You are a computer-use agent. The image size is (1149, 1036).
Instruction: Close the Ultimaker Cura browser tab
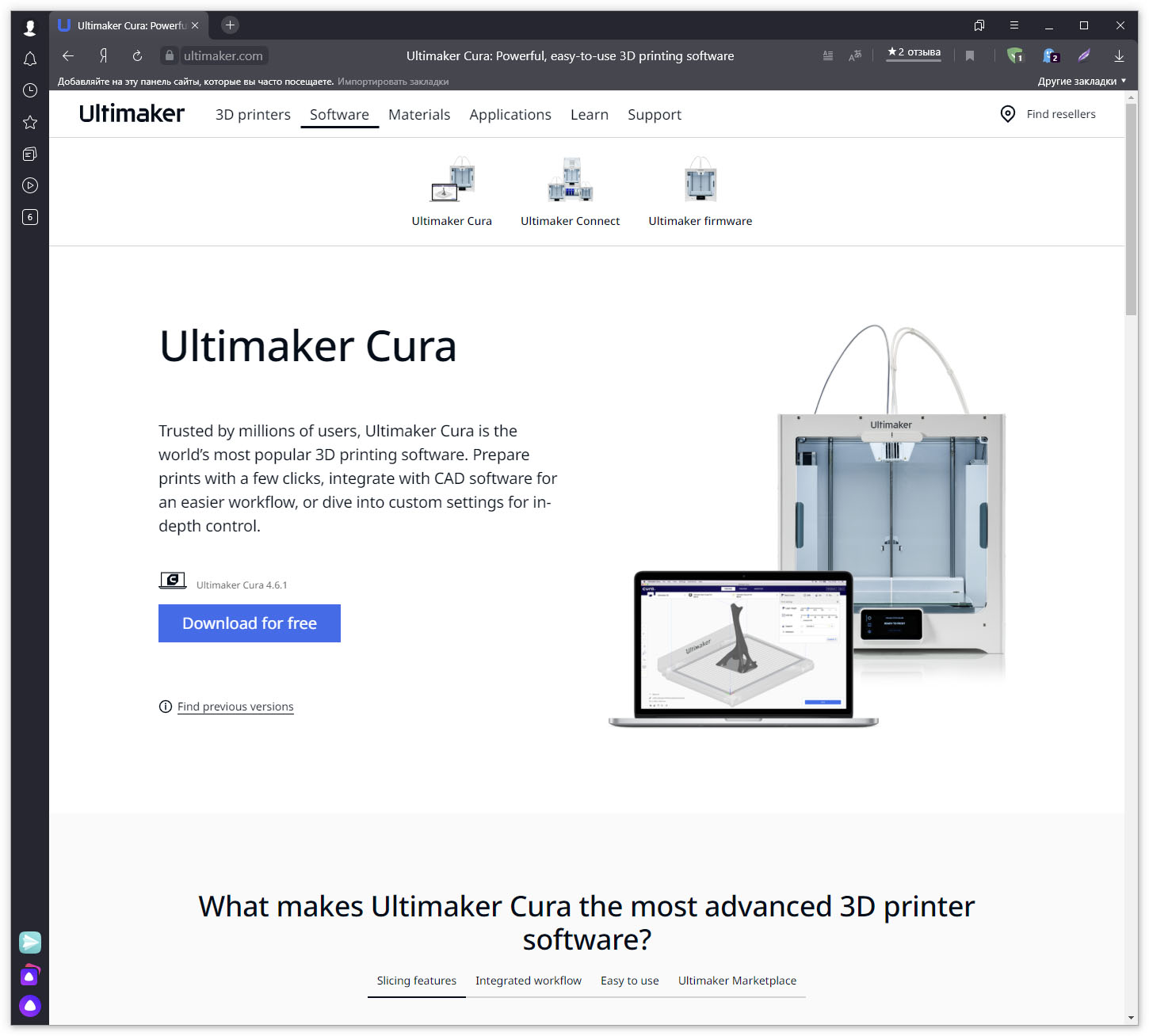tap(195, 25)
